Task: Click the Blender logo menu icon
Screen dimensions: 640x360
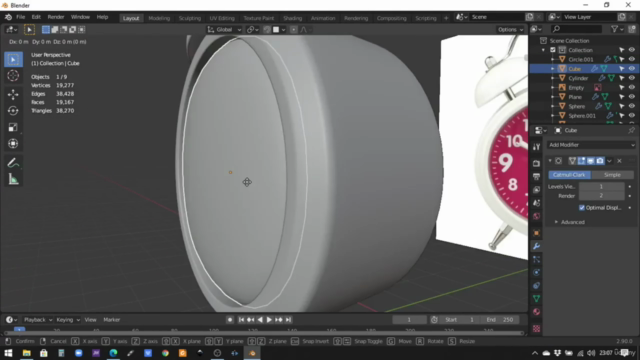Action: 8,17
